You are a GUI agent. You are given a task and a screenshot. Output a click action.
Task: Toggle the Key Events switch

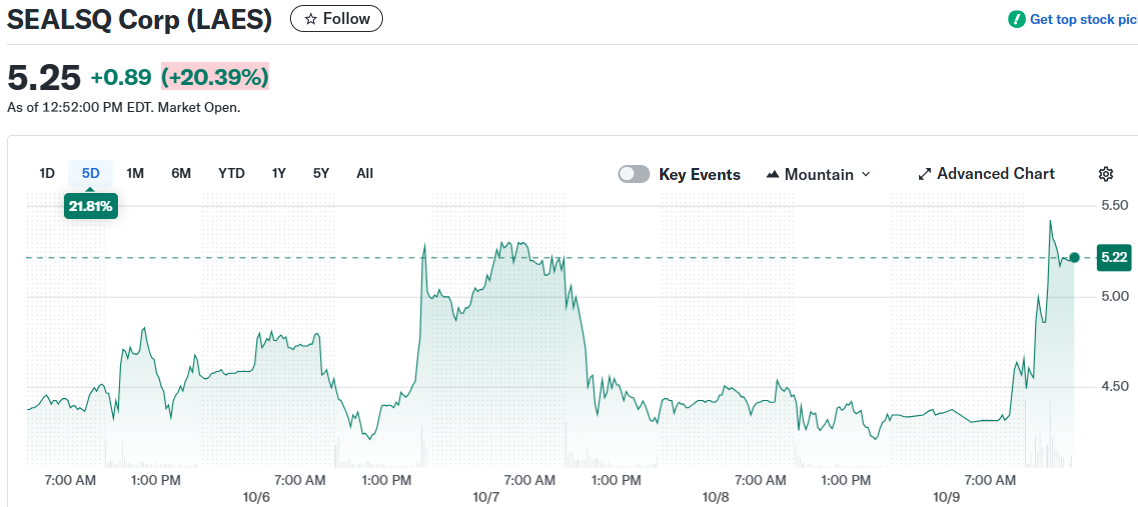tap(634, 174)
